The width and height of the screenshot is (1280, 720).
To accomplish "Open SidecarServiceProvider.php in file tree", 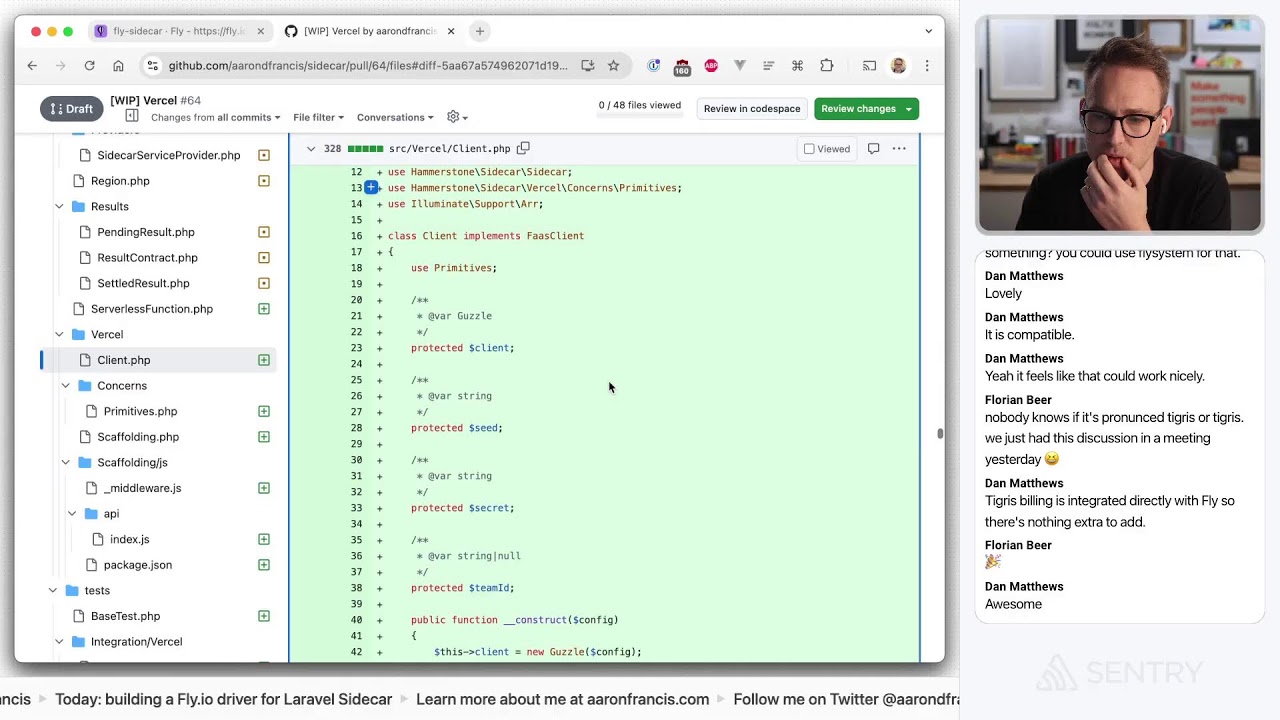I will click(x=168, y=155).
